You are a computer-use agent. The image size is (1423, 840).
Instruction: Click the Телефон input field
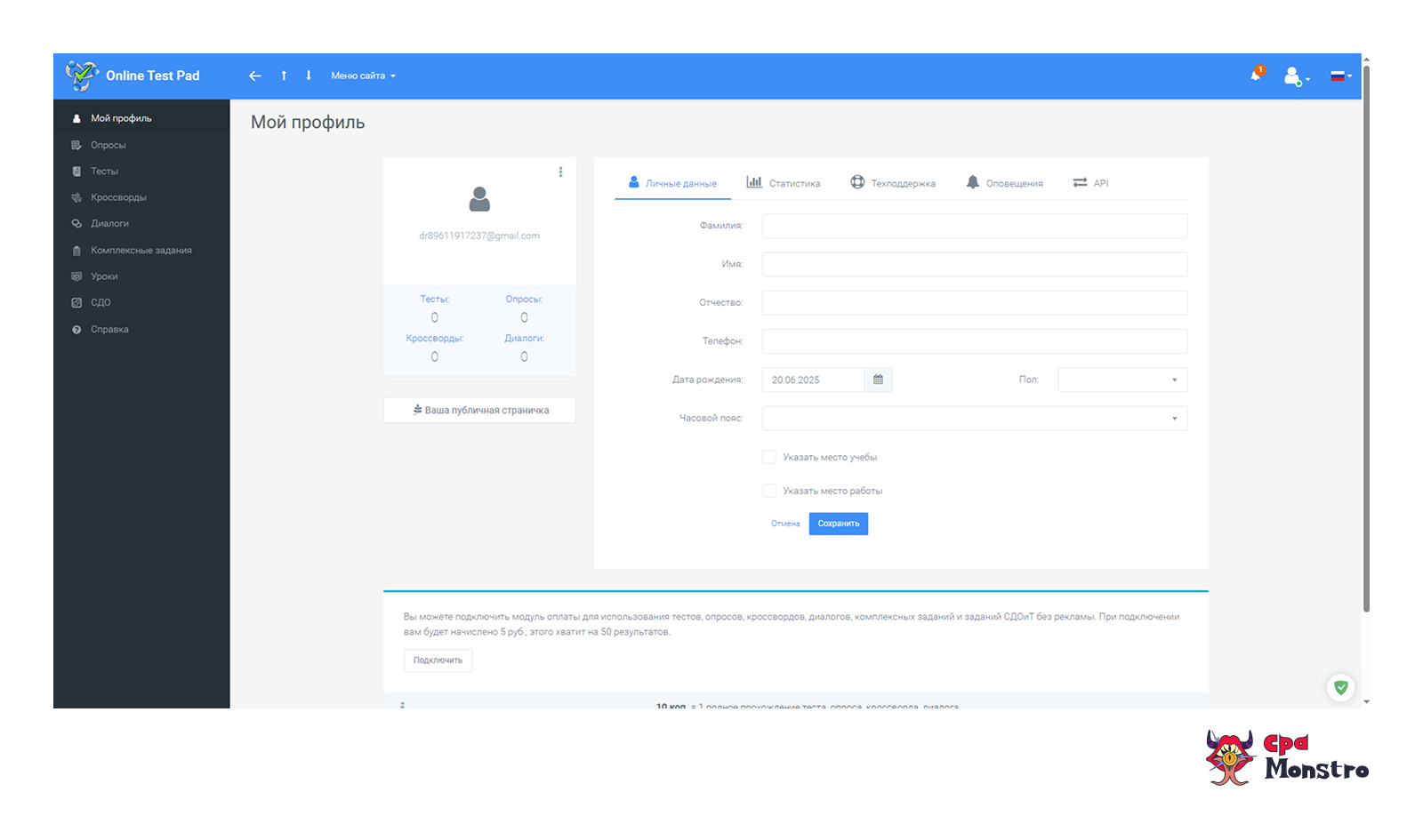[x=975, y=341]
